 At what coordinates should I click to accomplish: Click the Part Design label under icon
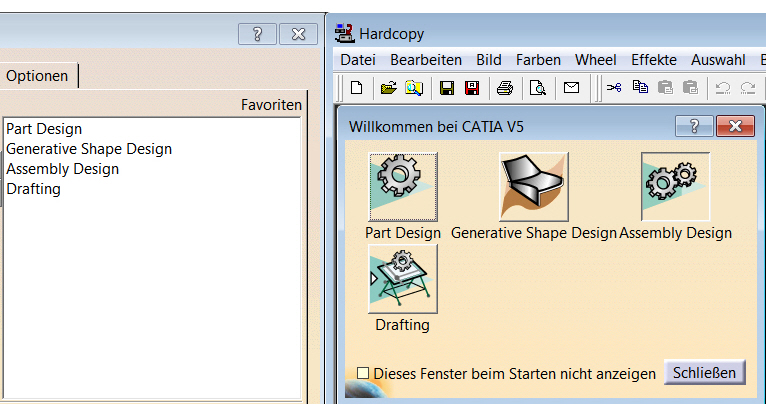[x=403, y=233]
